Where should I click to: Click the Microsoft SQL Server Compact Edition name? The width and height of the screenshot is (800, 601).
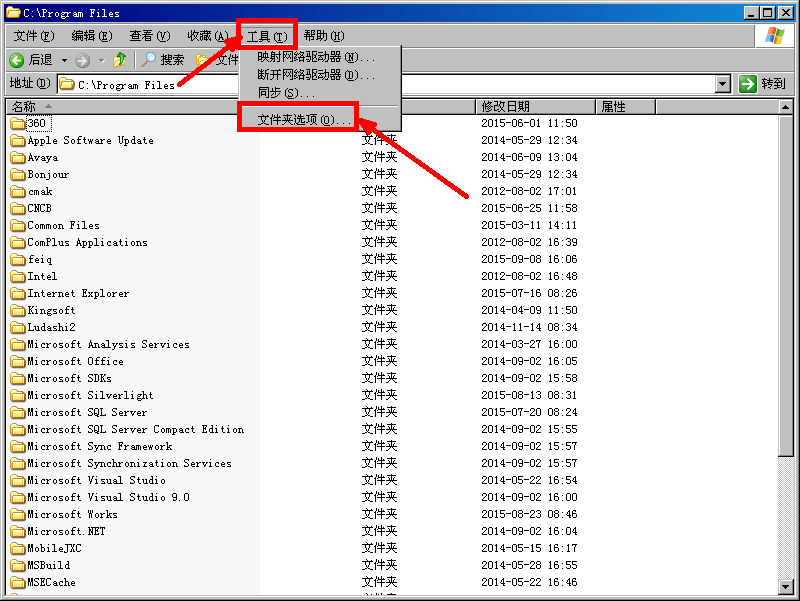pos(136,429)
